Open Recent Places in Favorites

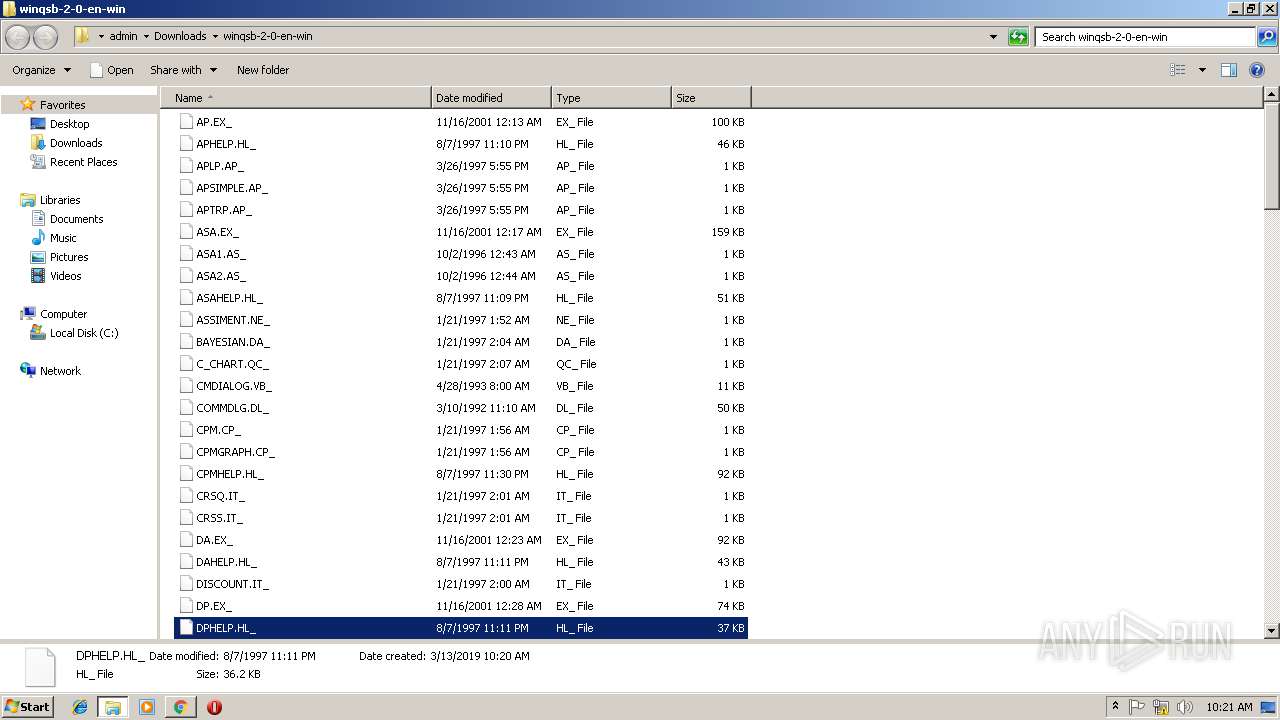coord(74,162)
